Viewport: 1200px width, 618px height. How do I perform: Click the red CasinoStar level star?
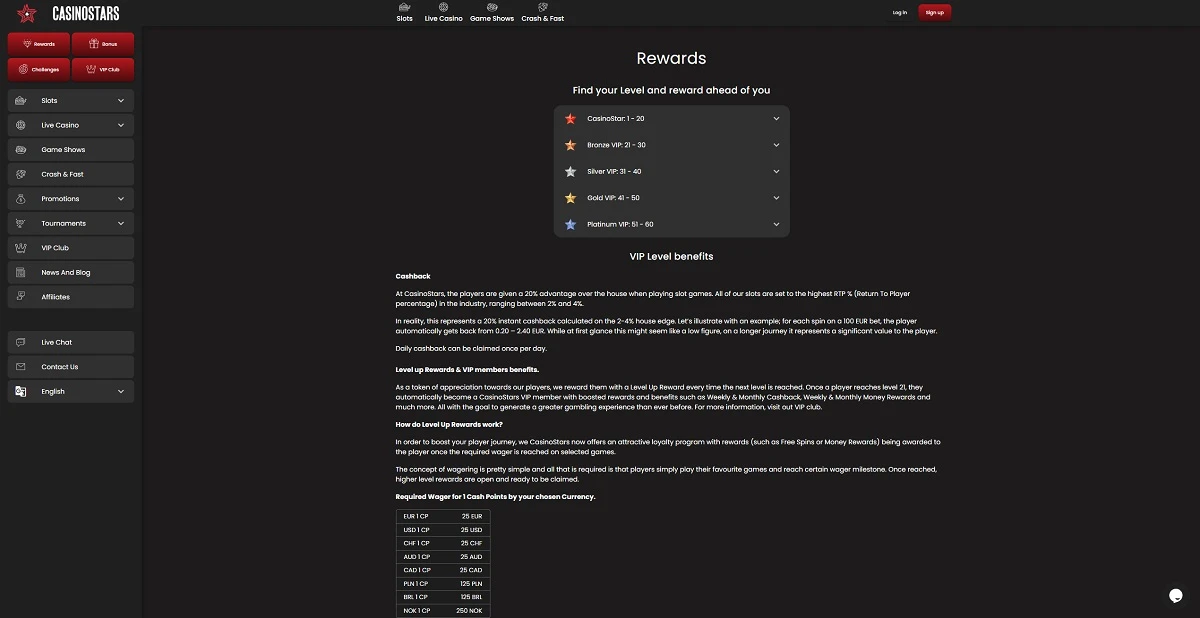[x=571, y=118]
